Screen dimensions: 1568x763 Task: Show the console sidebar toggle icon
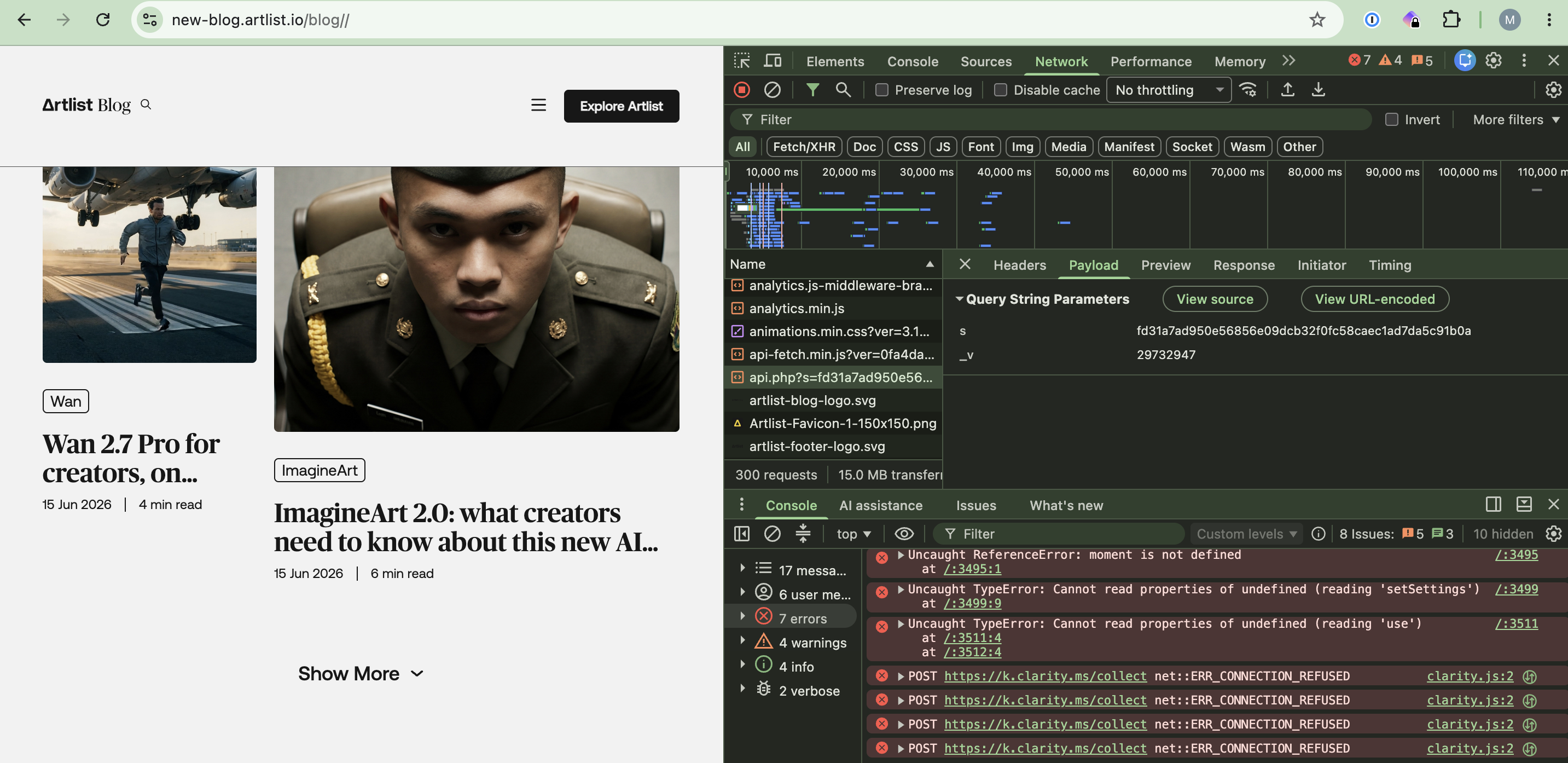(741, 534)
